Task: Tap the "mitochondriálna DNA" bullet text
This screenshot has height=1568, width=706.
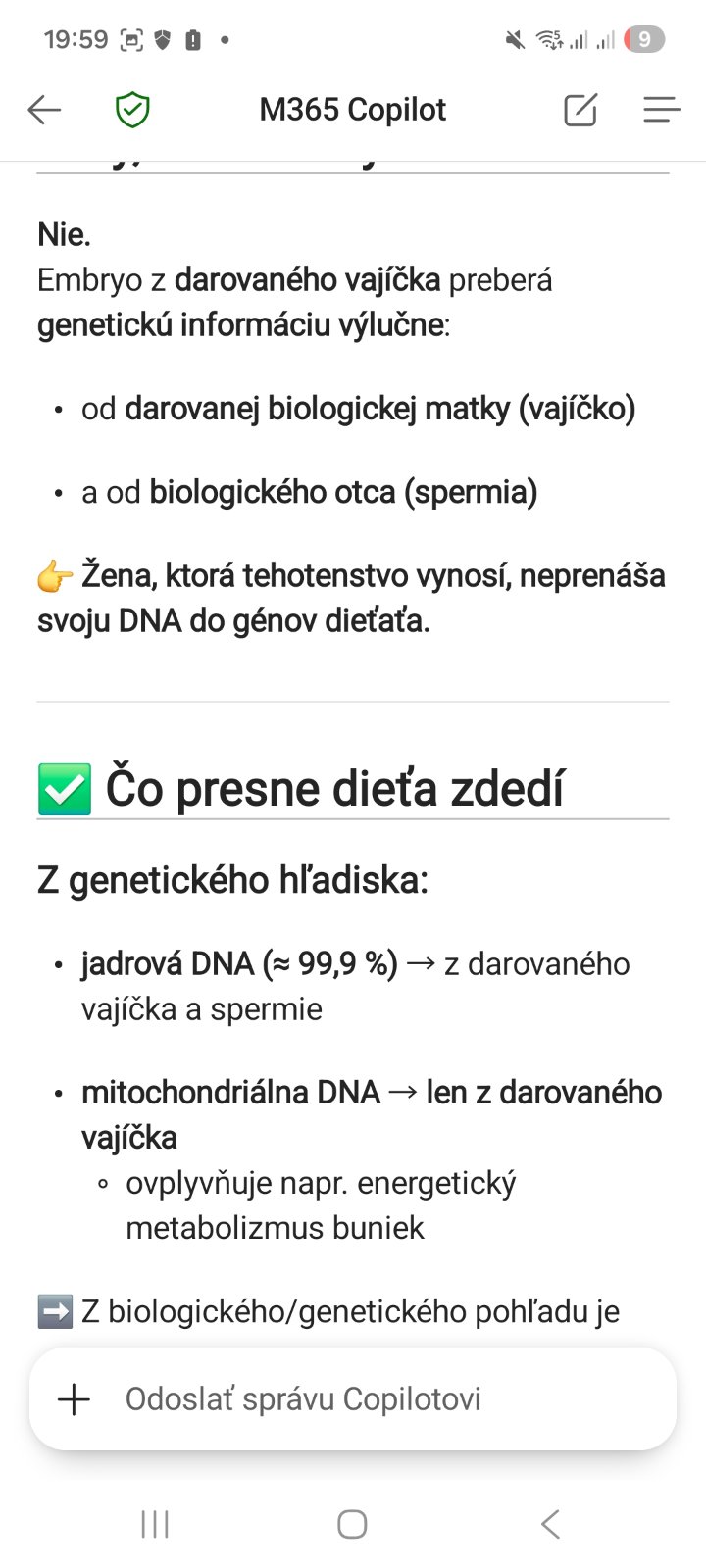Action: pyautogui.click(x=230, y=1093)
